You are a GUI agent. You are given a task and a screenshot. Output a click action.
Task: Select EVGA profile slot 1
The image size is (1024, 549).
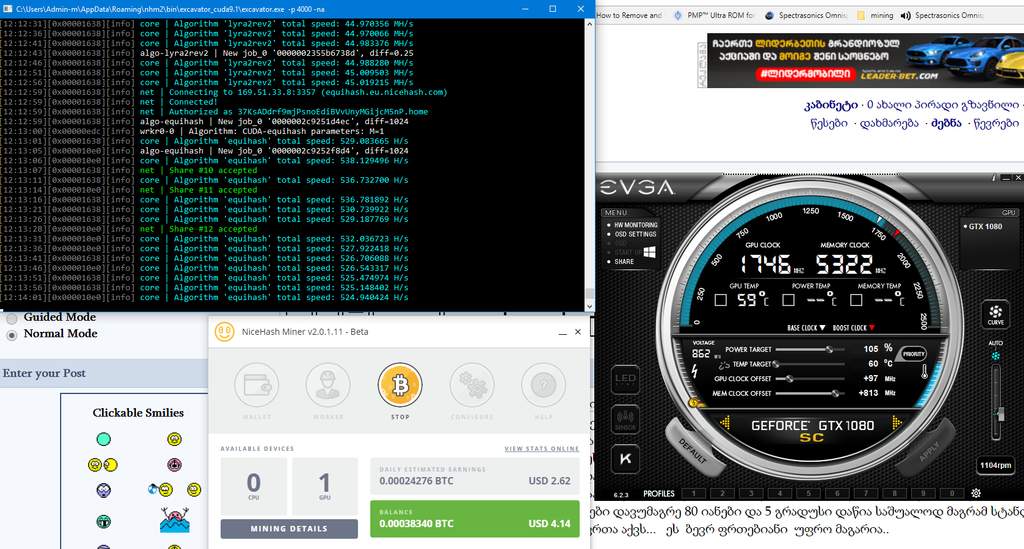click(x=694, y=494)
